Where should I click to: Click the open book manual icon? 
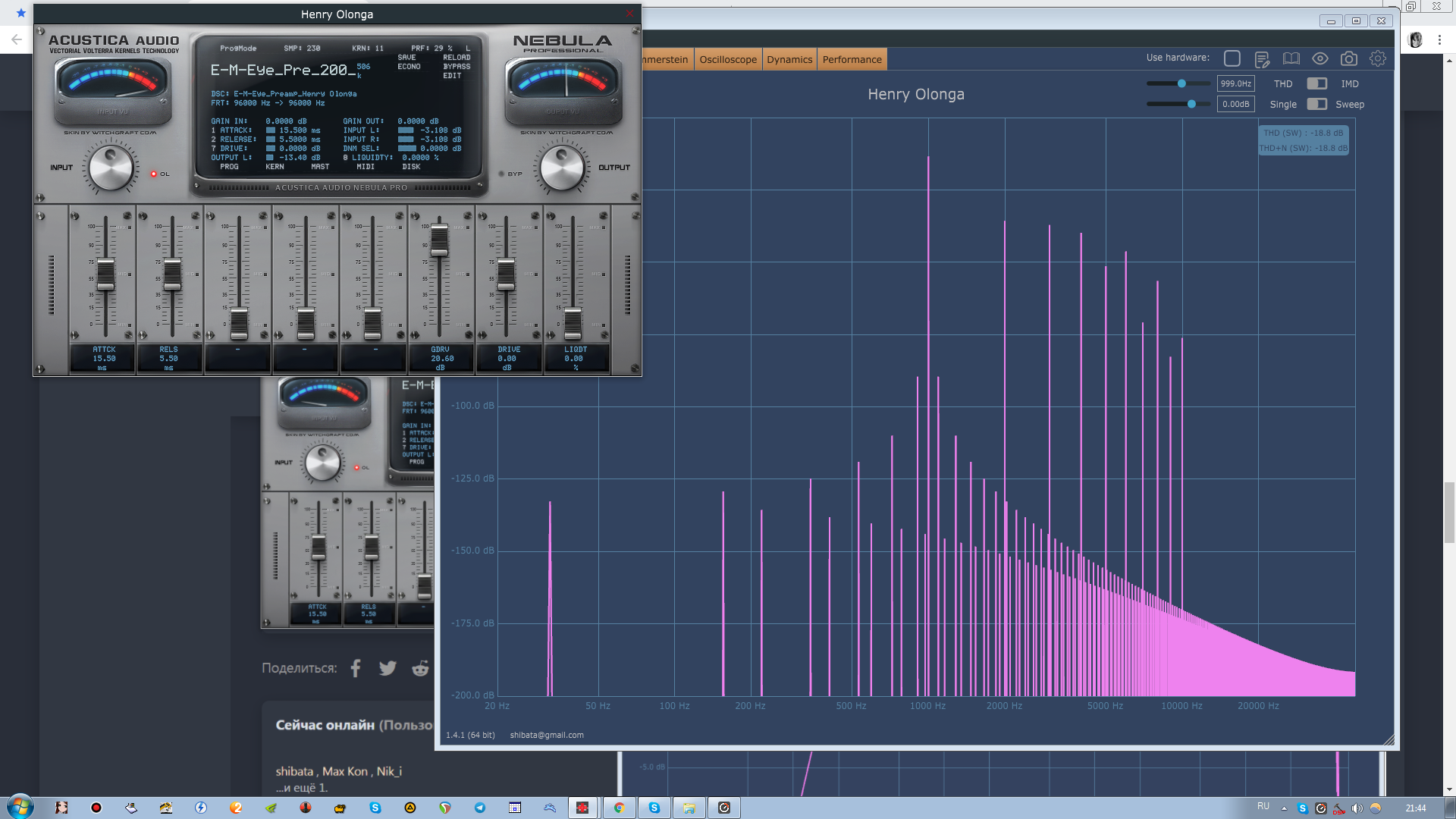pos(1291,59)
